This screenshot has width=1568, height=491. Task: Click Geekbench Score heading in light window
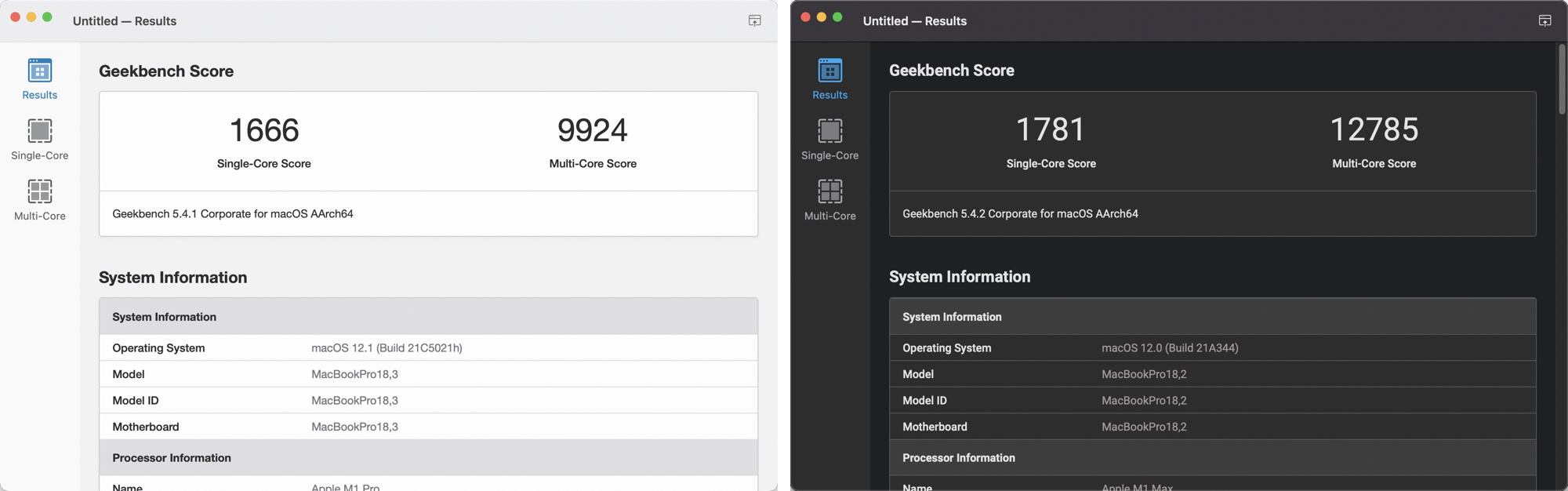point(166,71)
